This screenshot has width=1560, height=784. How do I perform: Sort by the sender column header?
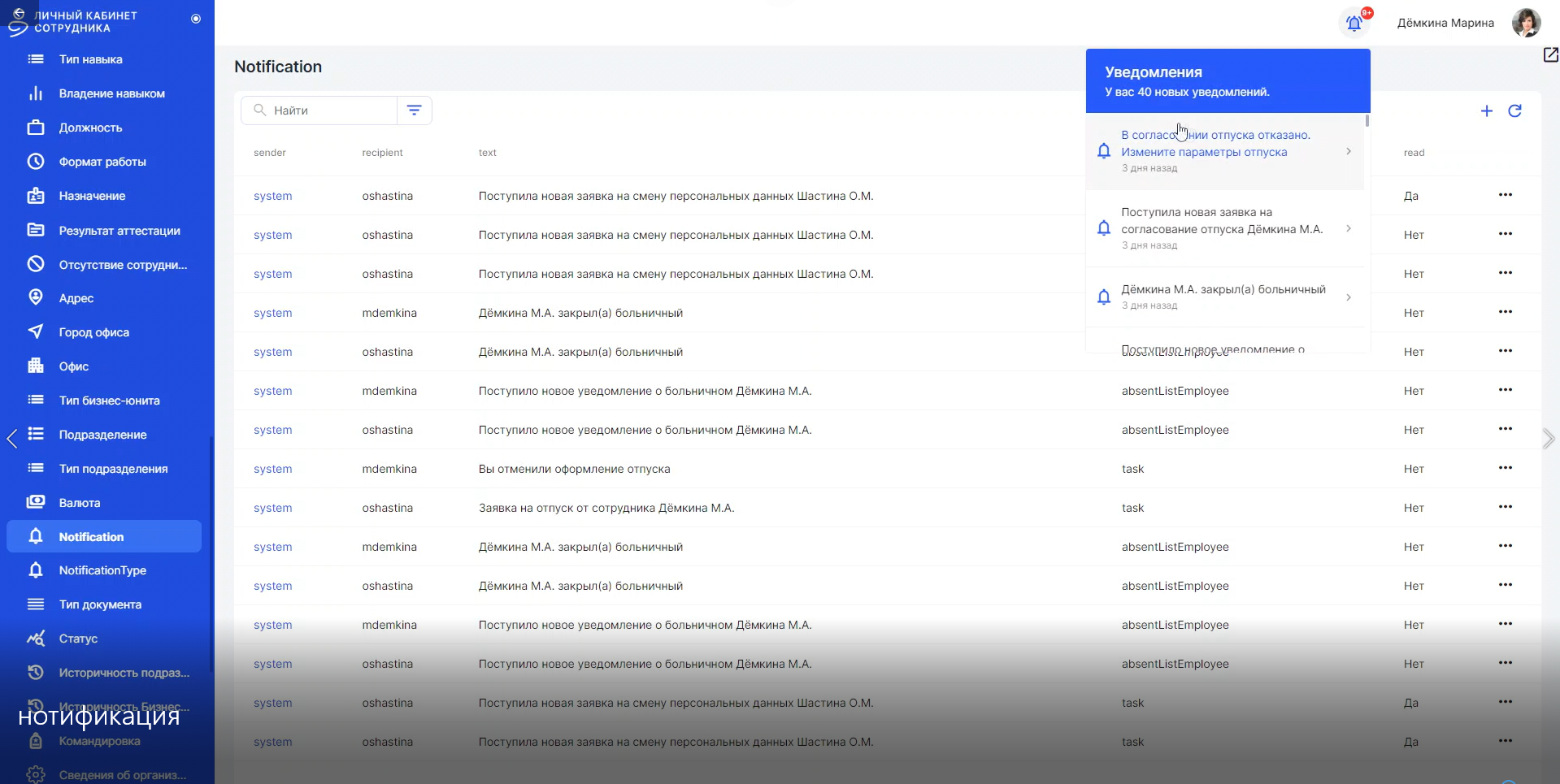270,153
